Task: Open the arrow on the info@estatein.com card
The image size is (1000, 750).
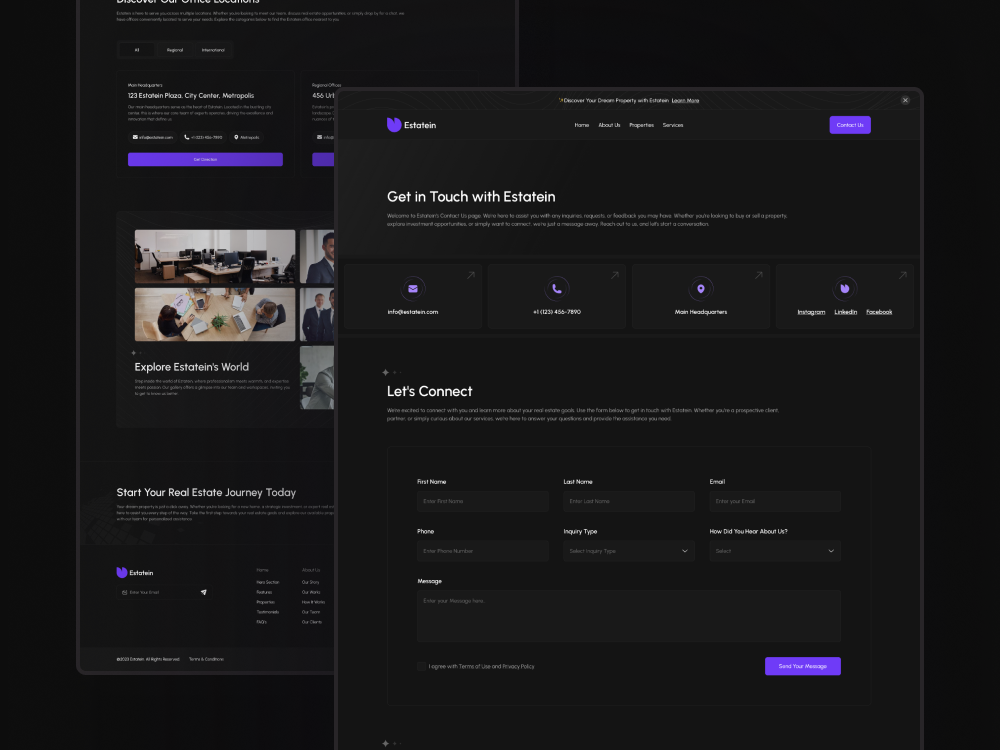Action: [471, 276]
